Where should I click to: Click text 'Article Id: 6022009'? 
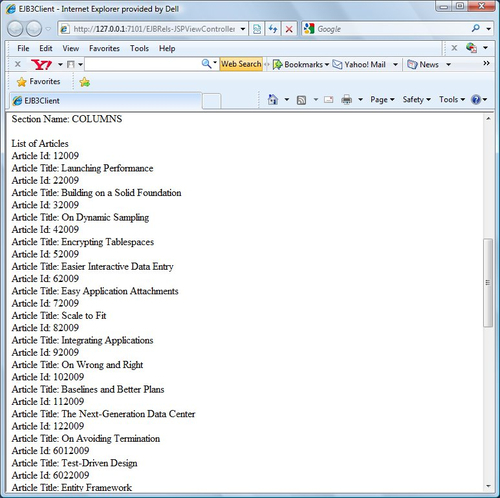click(50, 475)
